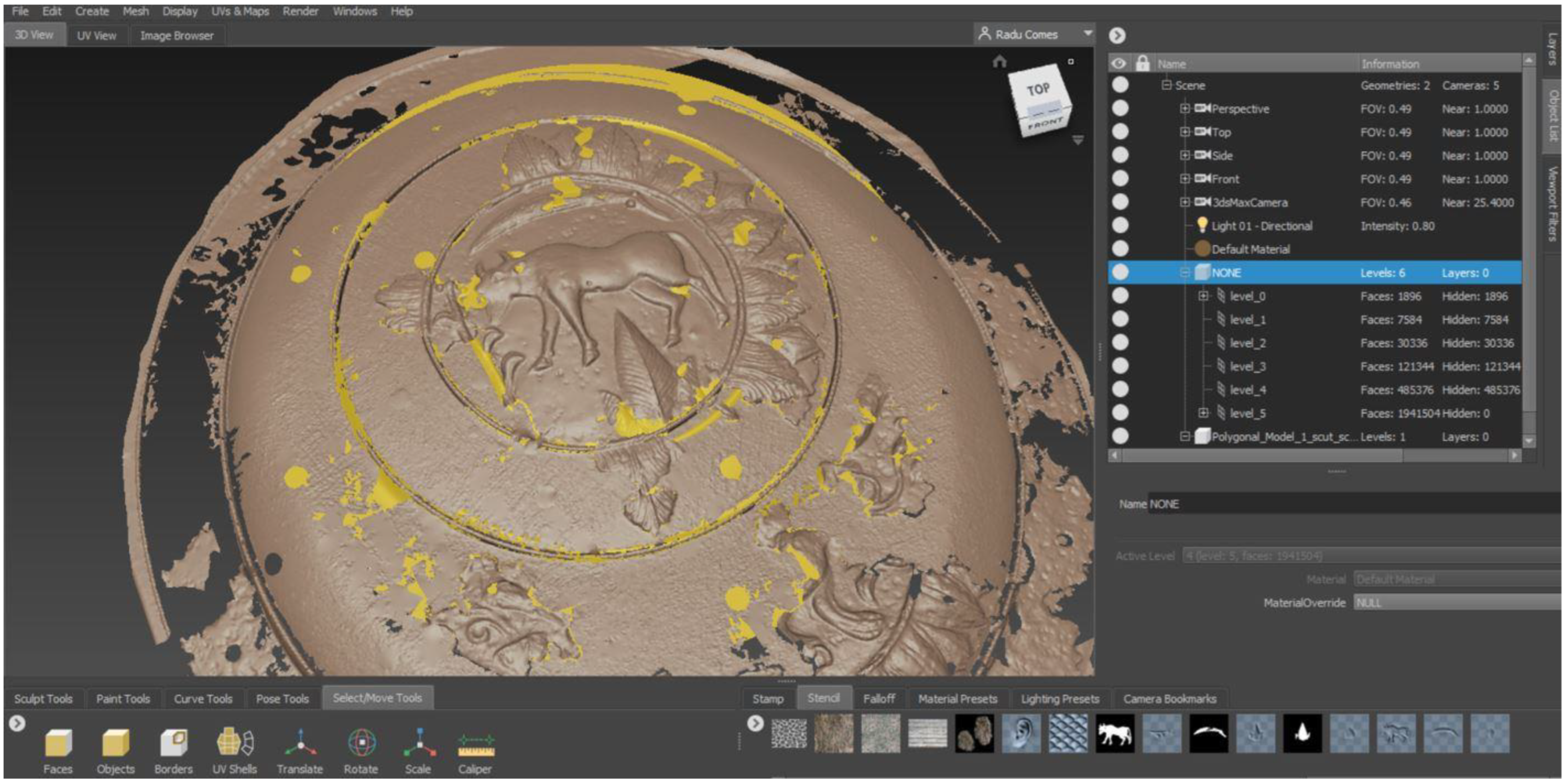Screen dimensions: 1566x784
Task: Open the Radu Comes user dropdown
Action: [1088, 33]
